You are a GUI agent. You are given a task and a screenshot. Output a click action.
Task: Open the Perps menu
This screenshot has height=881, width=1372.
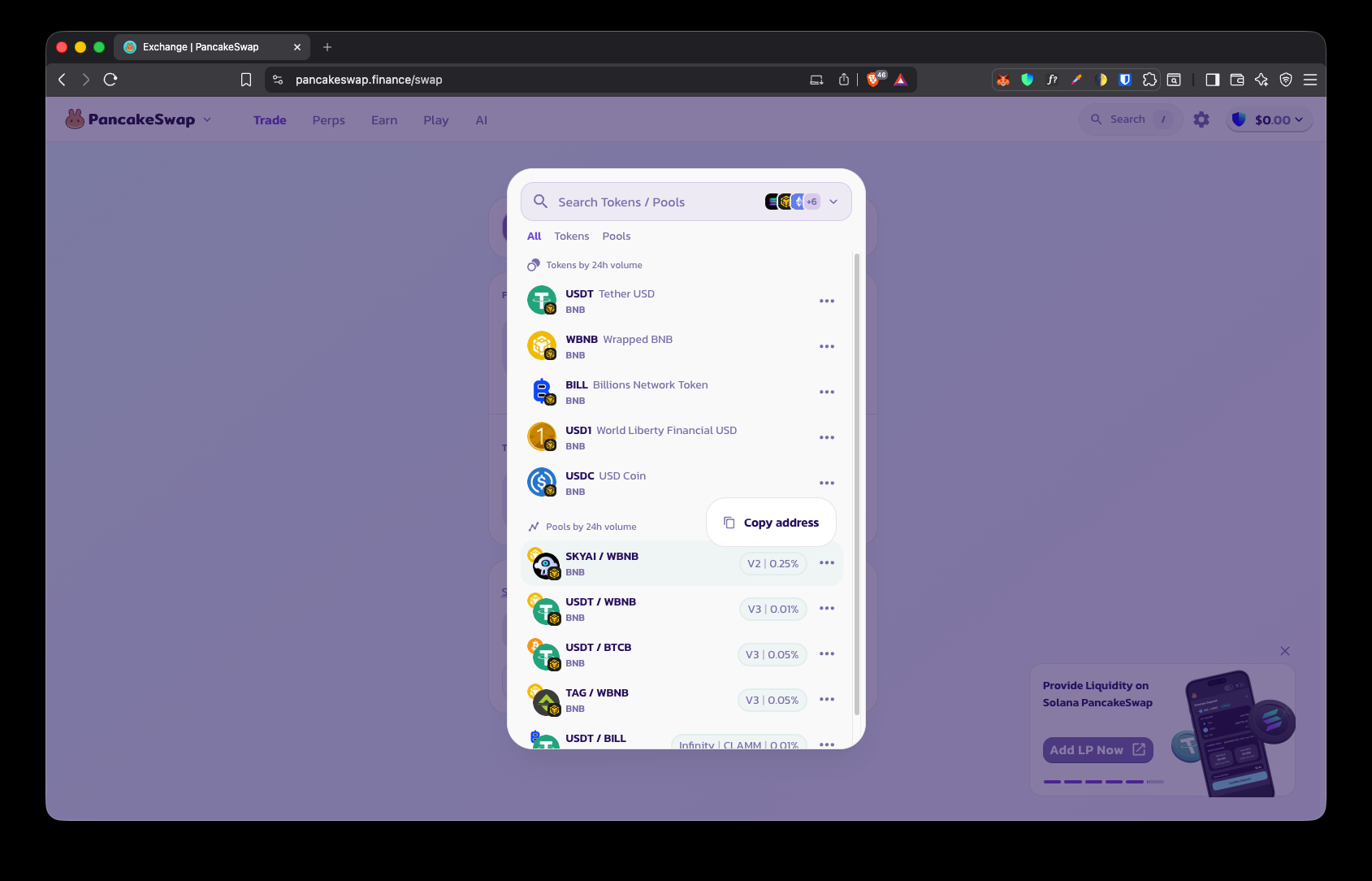[329, 120]
